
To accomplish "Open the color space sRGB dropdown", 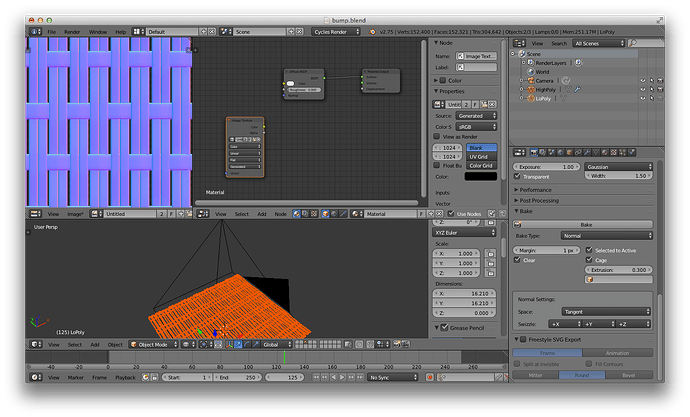I will 476,127.
